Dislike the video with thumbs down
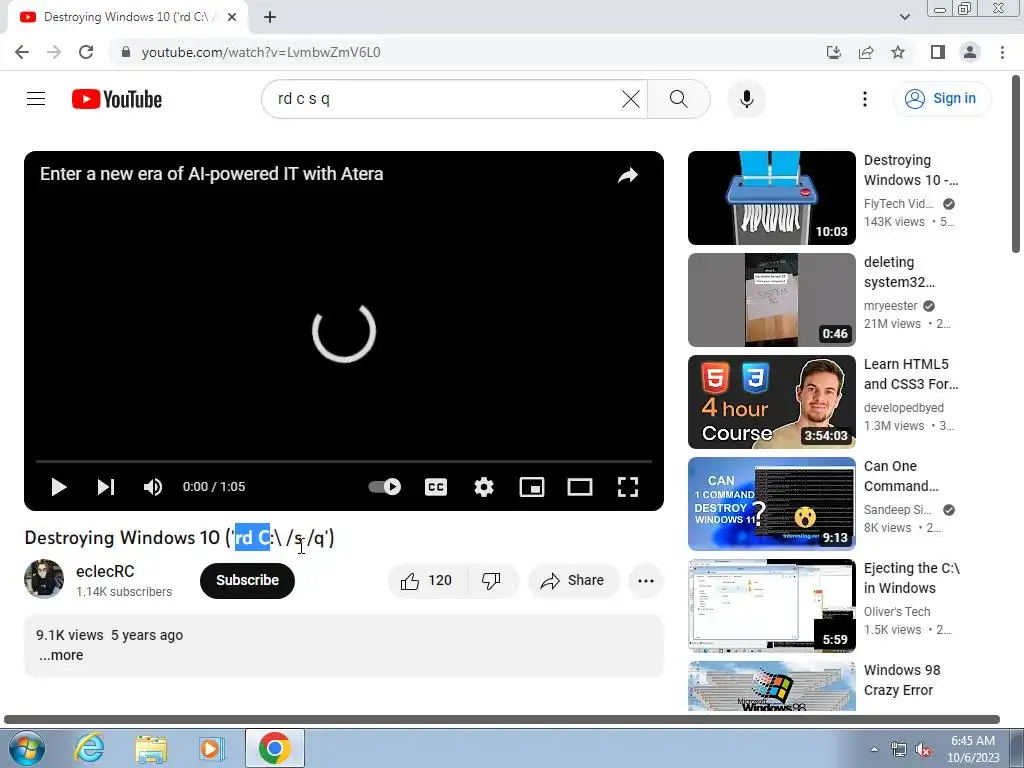Viewport: 1024px width, 768px height. coord(491,580)
